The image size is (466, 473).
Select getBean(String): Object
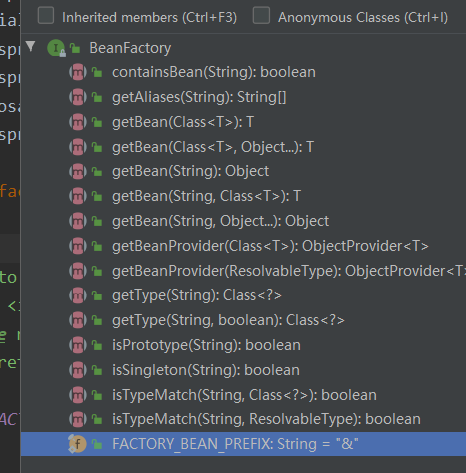tap(190, 171)
